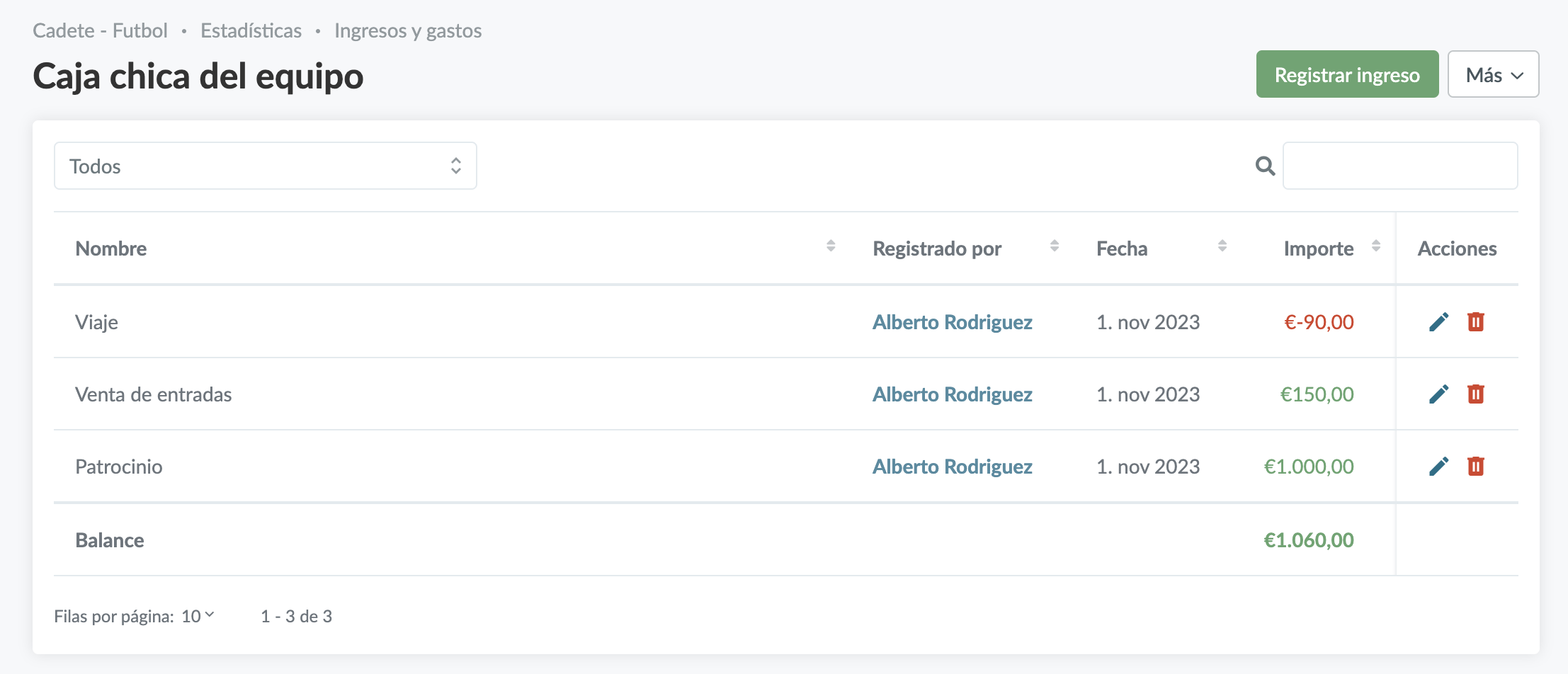Viewport: 1568px width, 674px height.
Task: Open Ingresos y gastos breadcrumb
Action: [408, 31]
